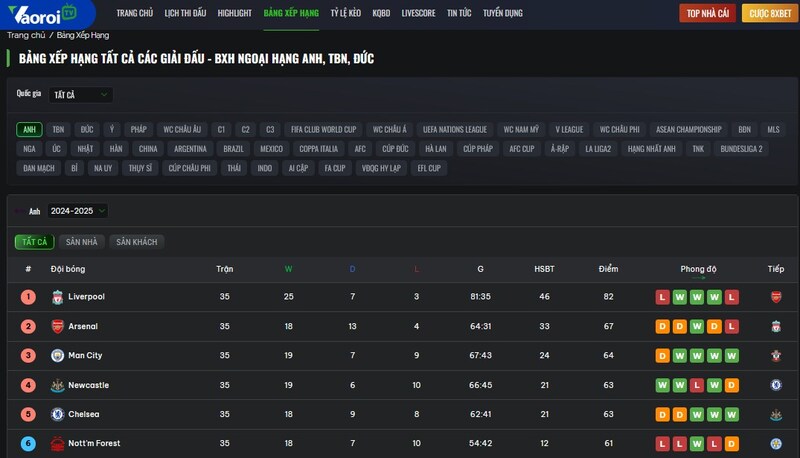Select the TBN league chip
Screen dimensions: 800x458
click(58, 130)
